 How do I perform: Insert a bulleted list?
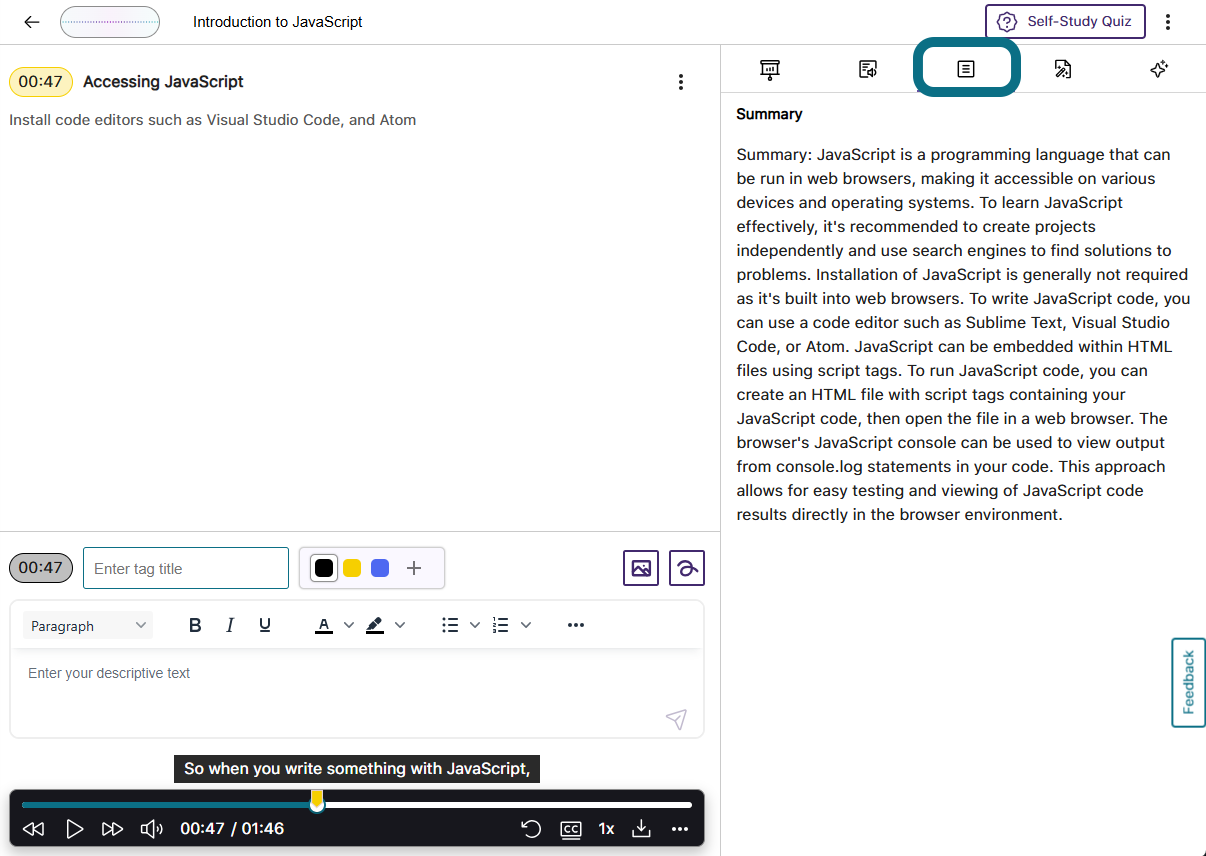(x=450, y=625)
